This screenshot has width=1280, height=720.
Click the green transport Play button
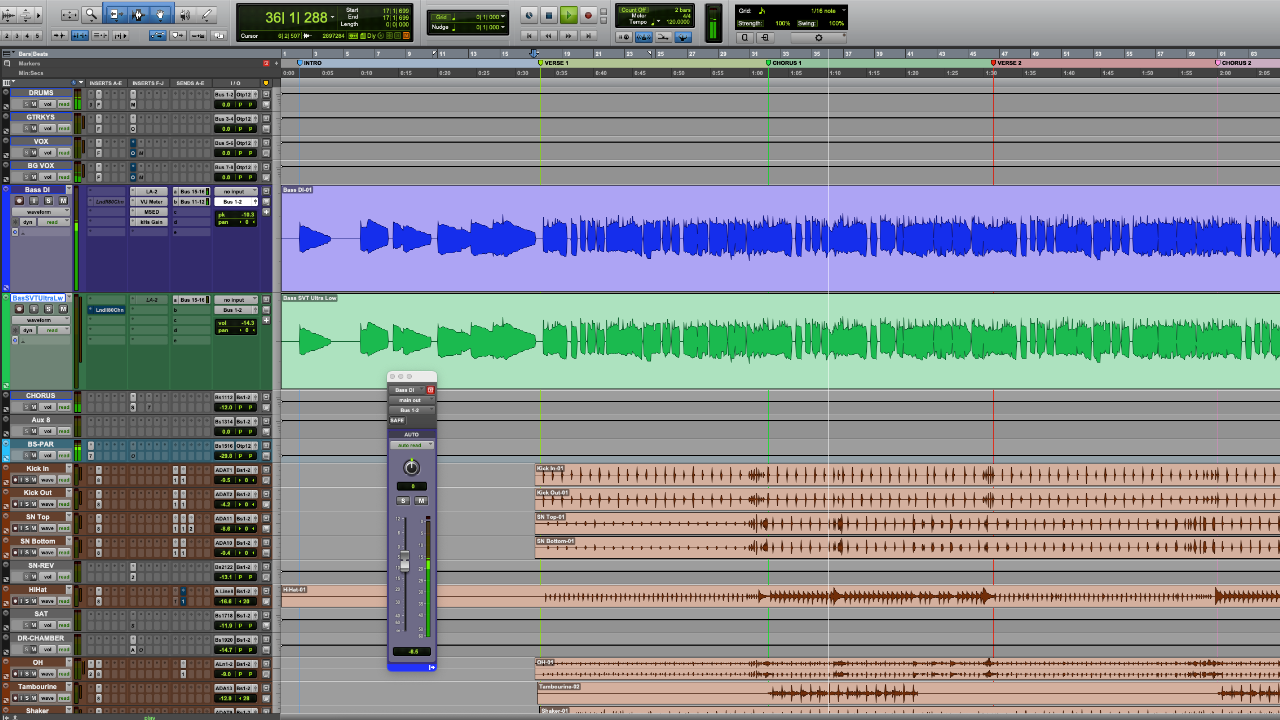(x=568, y=15)
